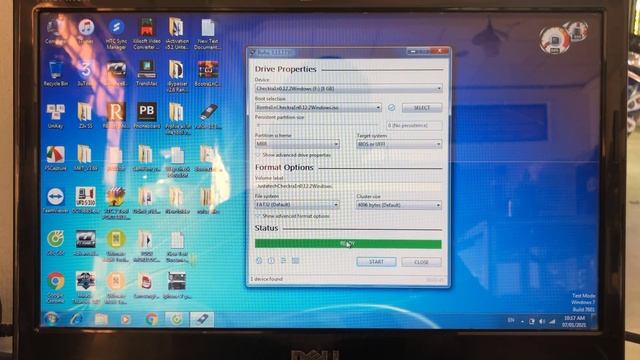Viewport: 640px width, 360px height.
Task: Toggle Show advanced format options
Action: (x=293, y=216)
